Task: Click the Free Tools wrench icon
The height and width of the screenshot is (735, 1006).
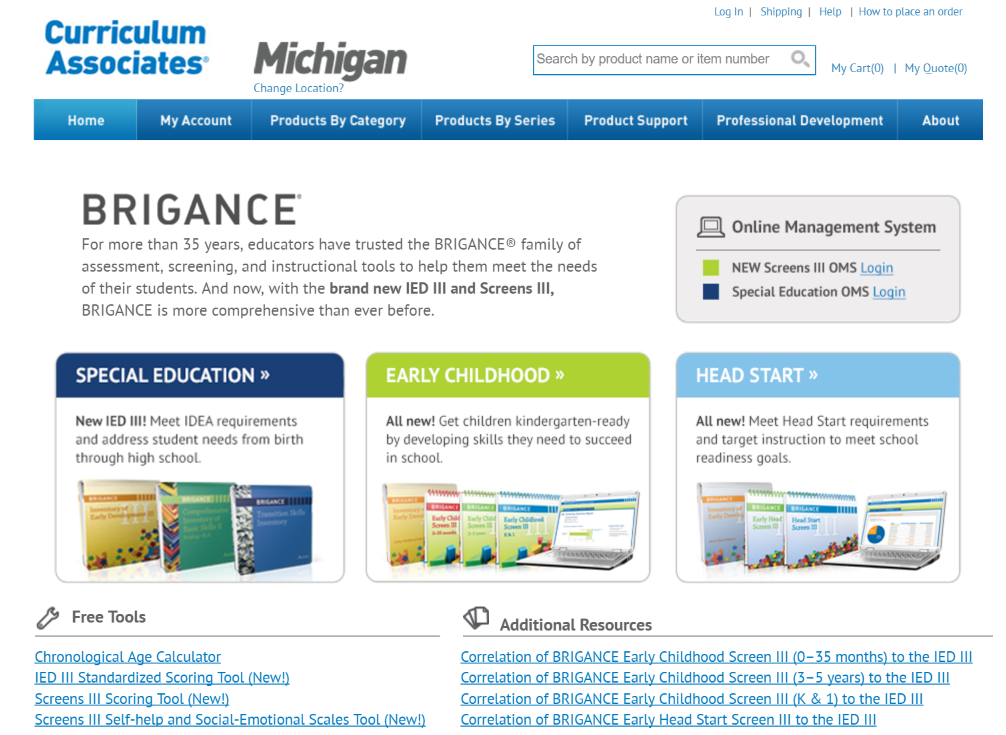Action: point(48,617)
